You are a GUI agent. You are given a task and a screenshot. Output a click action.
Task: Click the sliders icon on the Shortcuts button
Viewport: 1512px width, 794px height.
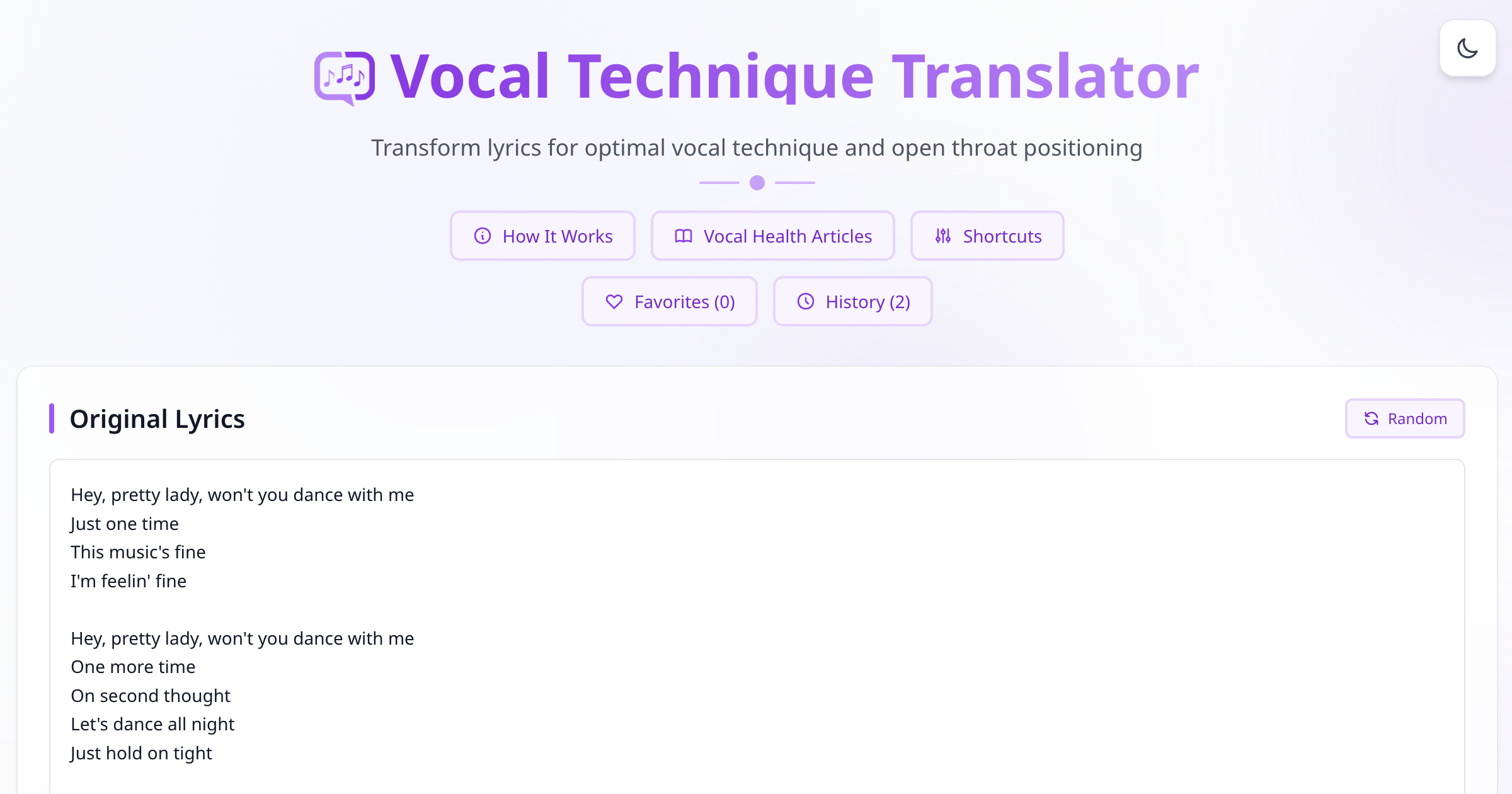(942, 236)
